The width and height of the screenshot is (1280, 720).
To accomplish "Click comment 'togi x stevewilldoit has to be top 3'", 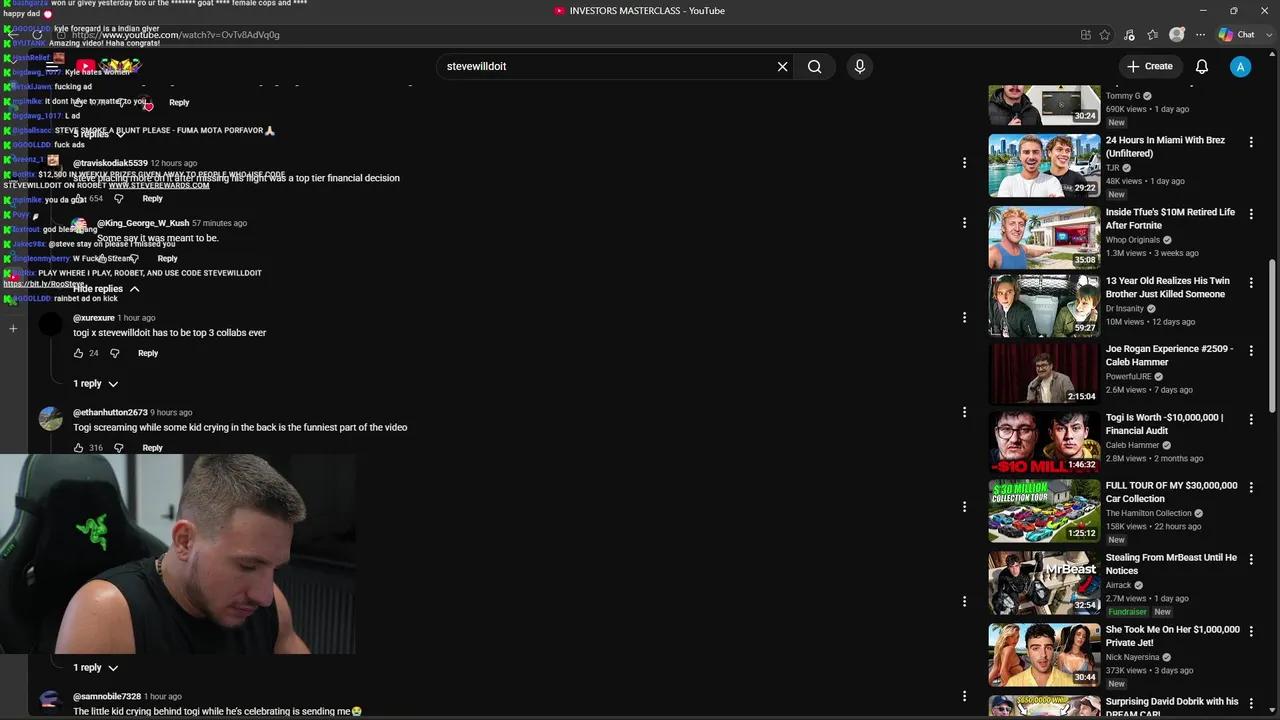I will (170, 332).
